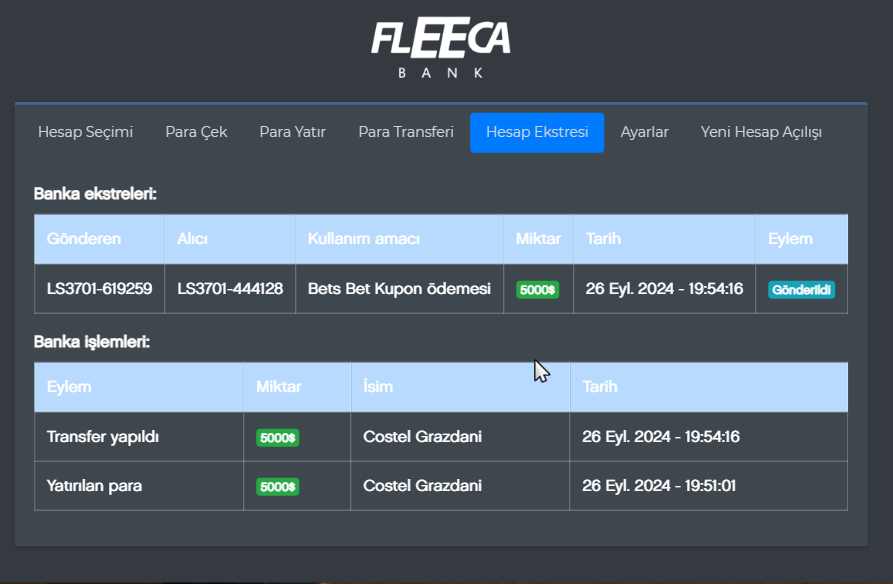Click the Gönderildi status badge
893x584 pixels.
[x=801, y=289]
